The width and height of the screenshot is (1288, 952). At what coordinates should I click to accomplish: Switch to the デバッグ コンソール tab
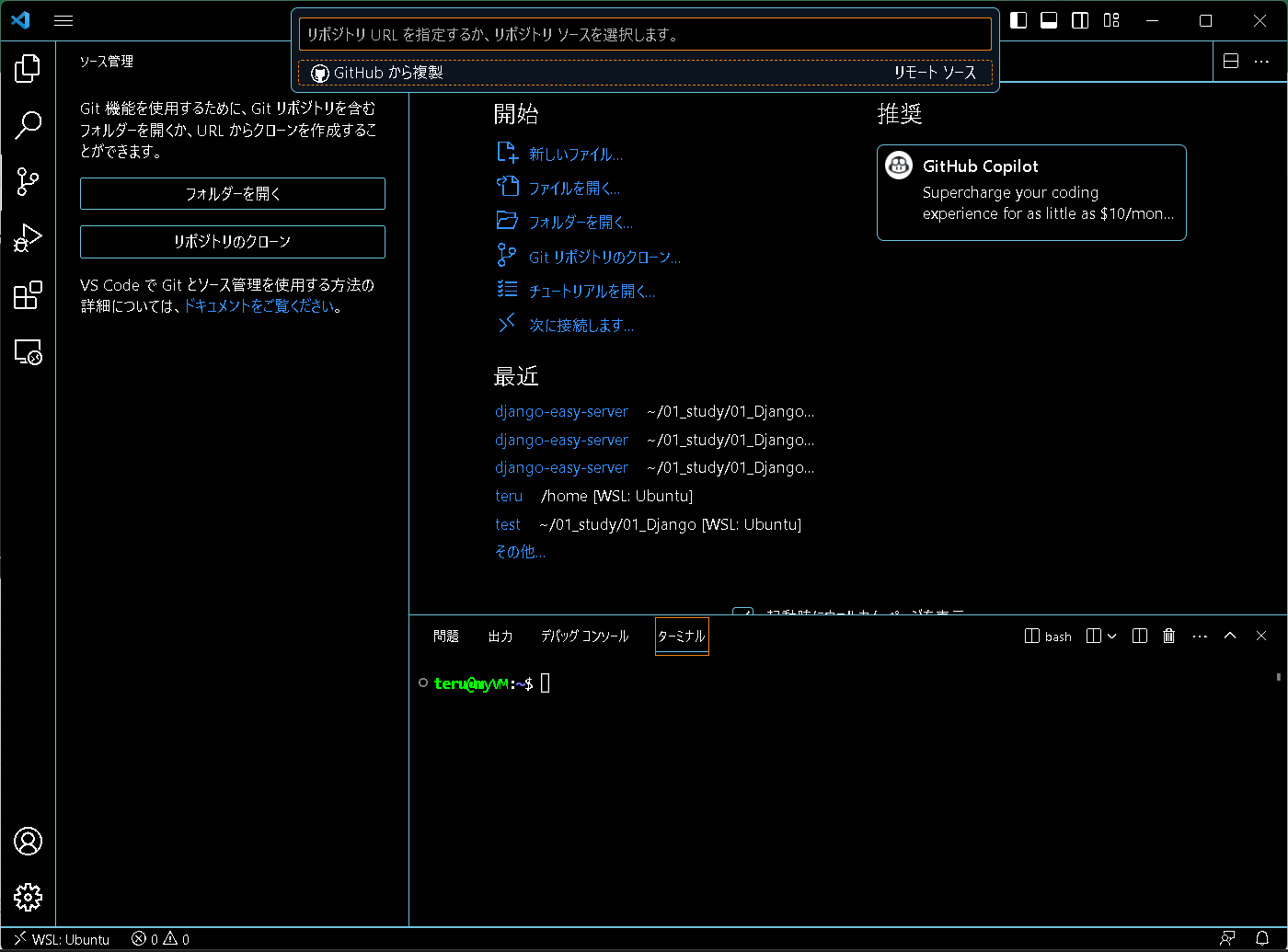click(x=584, y=636)
